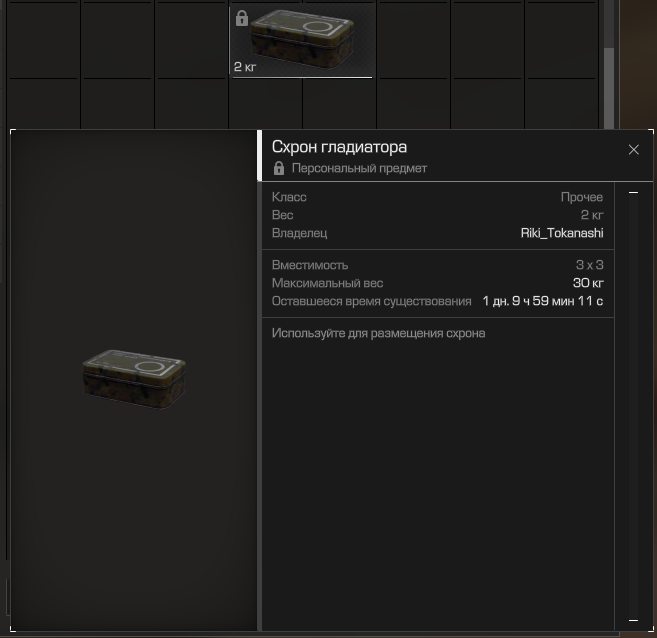Click the Владелец row label
This screenshot has width=657, height=638.
(299, 233)
